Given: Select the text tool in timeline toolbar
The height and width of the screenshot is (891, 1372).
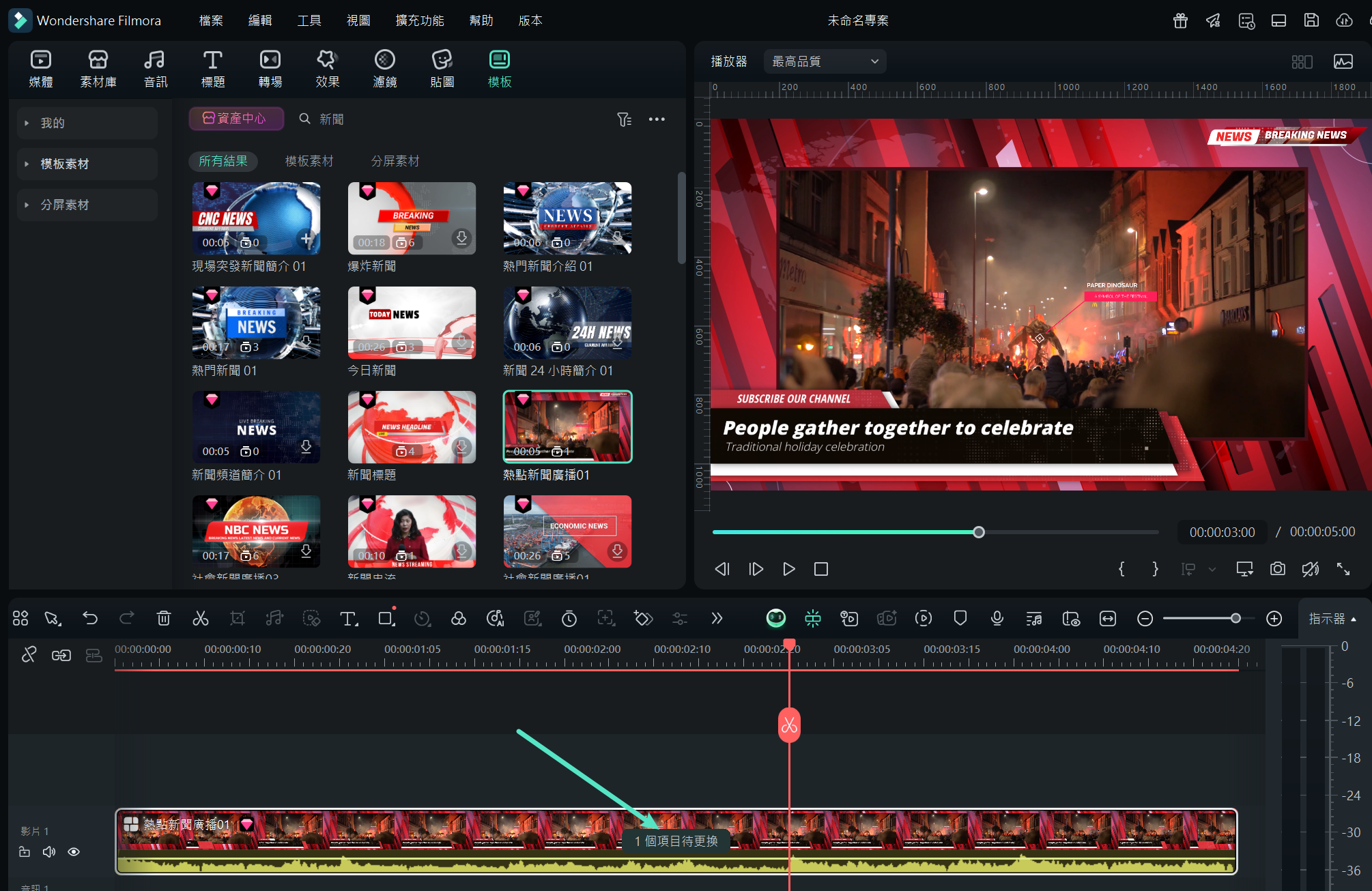Looking at the screenshot, I should click(x=348, y=618).
